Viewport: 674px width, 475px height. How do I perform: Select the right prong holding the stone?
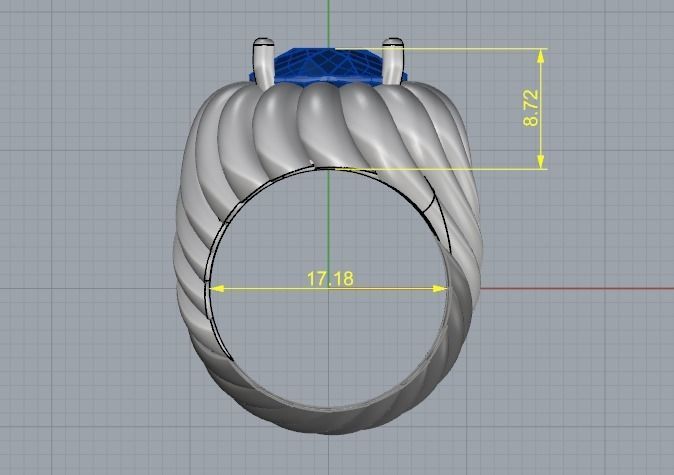(x=393, y=61)
